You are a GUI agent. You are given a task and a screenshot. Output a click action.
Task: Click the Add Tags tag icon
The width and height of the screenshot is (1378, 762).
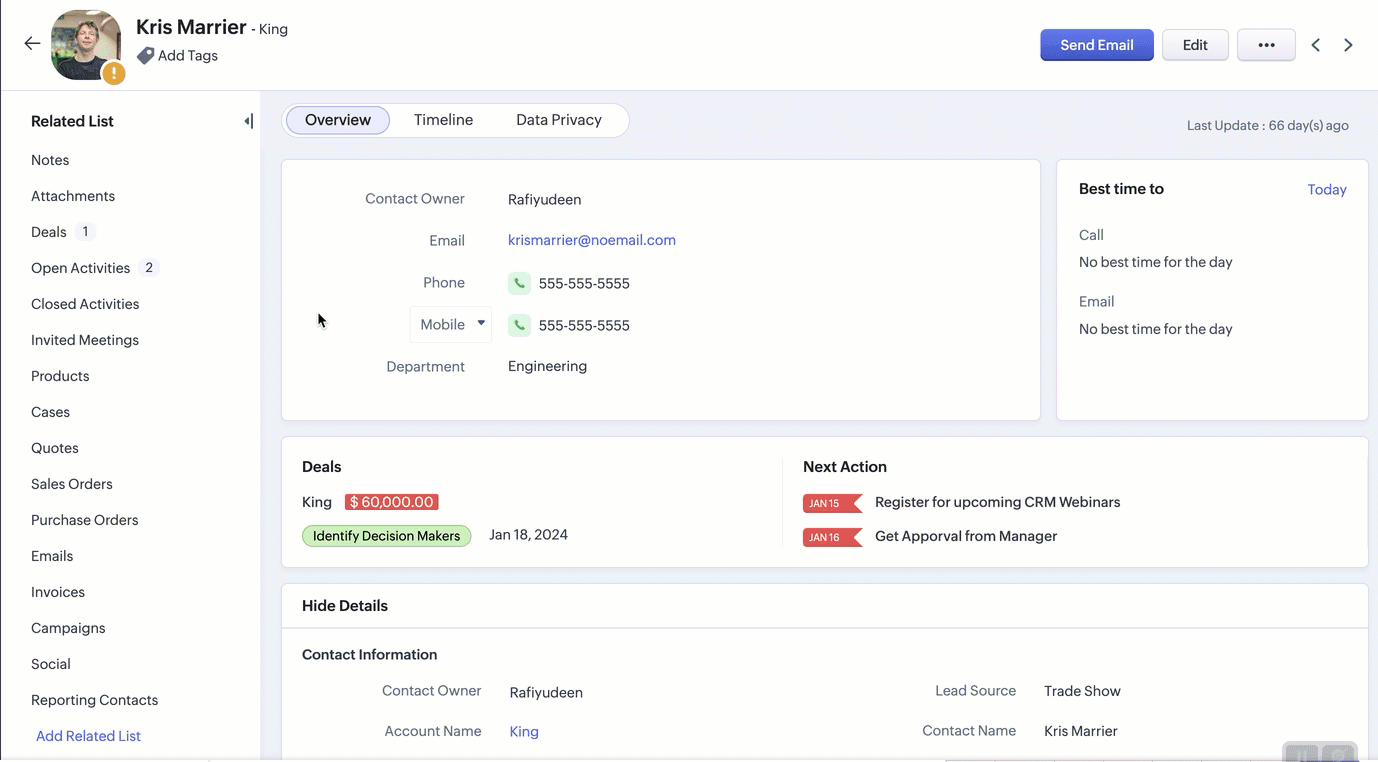(146, 56)
